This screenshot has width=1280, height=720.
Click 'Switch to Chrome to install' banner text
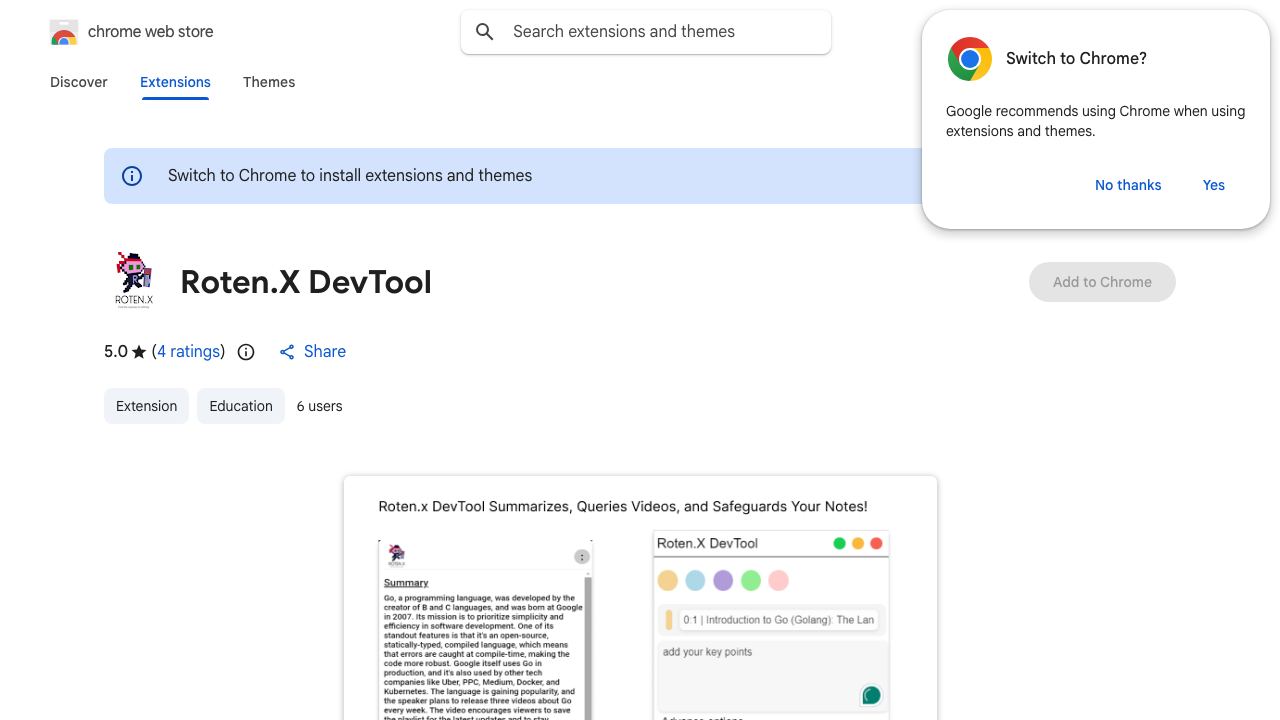click(350, 176)
